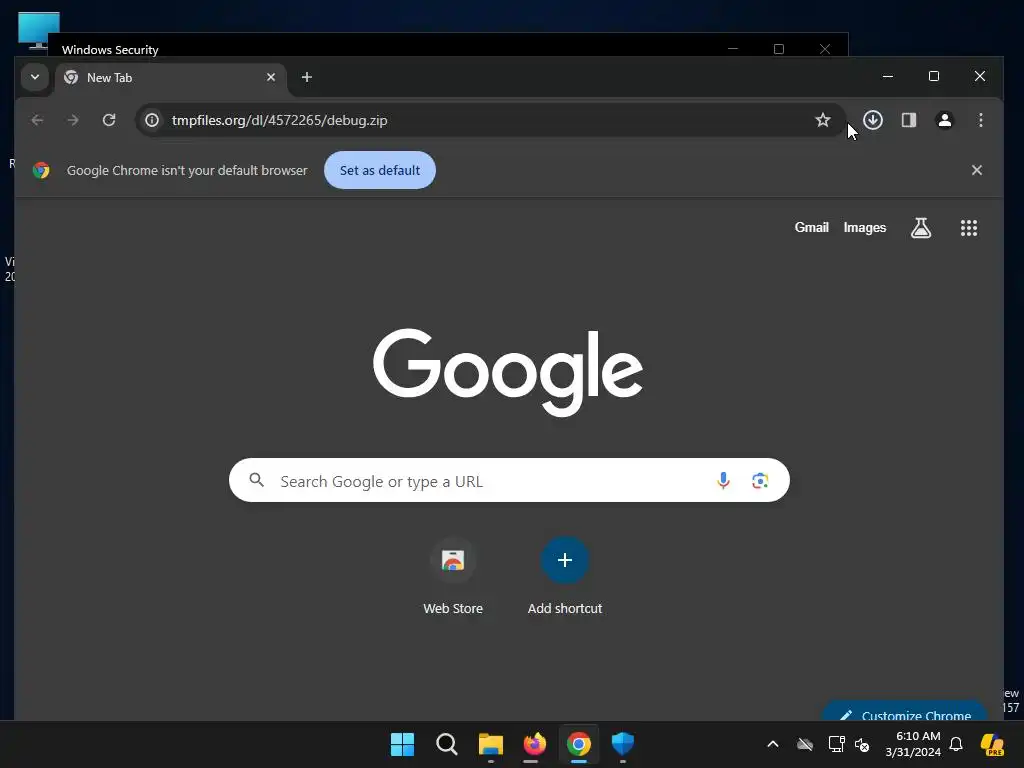The width and height of the screenshot is (1024, 768).
Task: Click the magnifier icon in search box
Action: 257,481
